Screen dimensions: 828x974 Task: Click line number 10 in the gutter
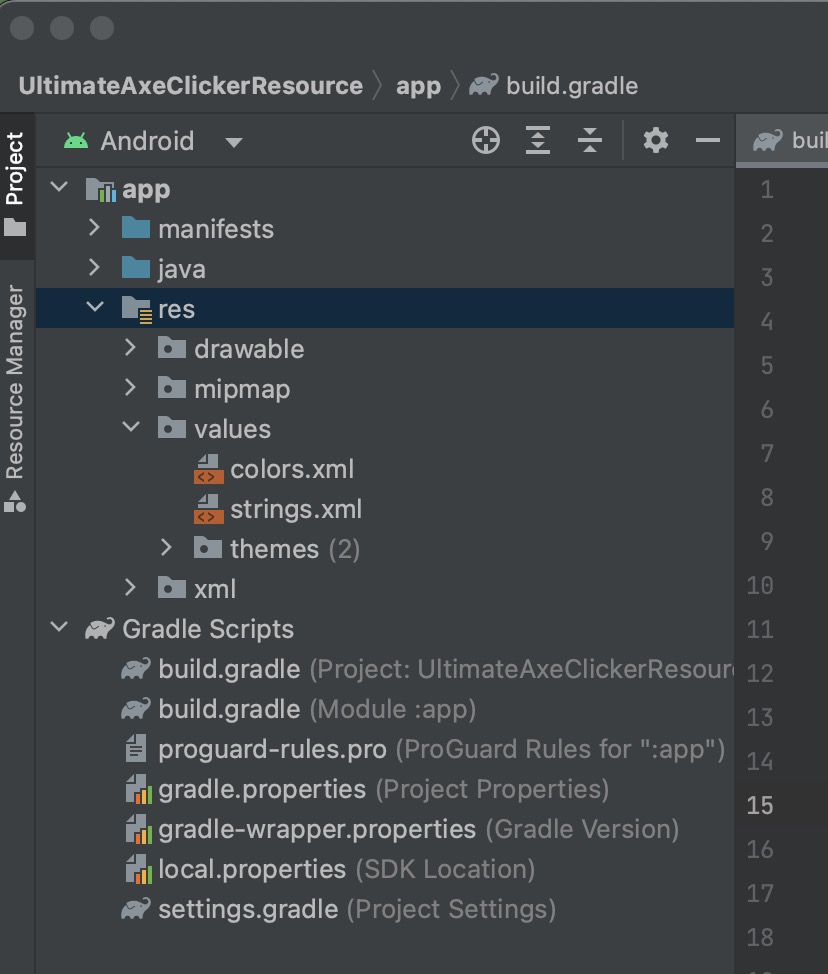760,585
